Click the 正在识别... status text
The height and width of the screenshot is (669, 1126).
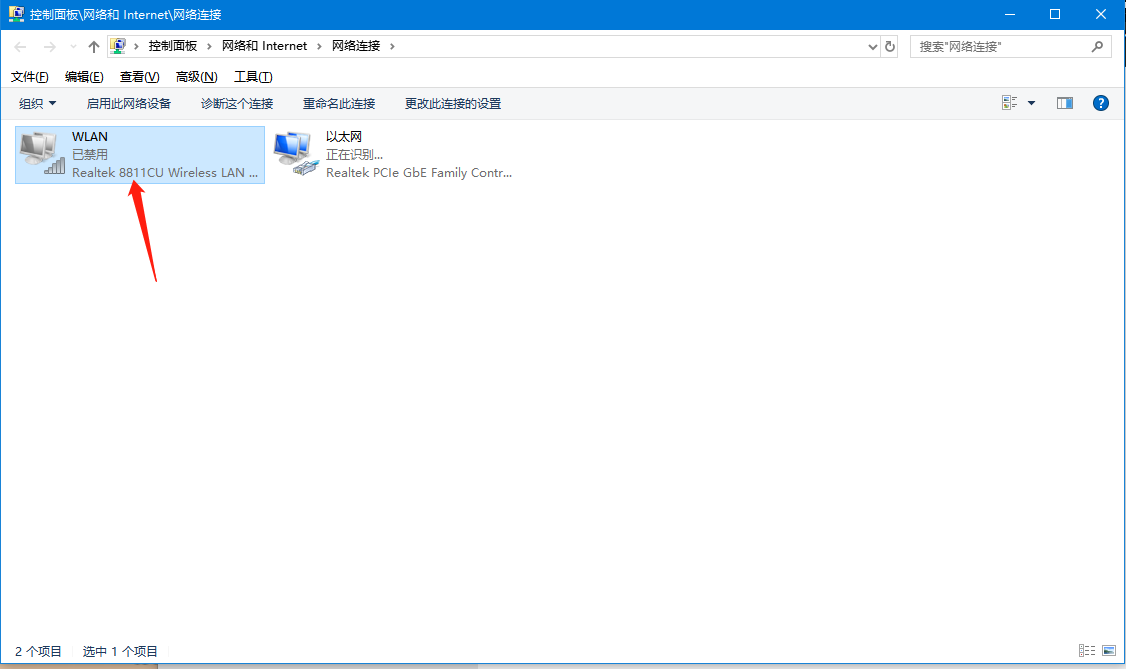[354, 154]
